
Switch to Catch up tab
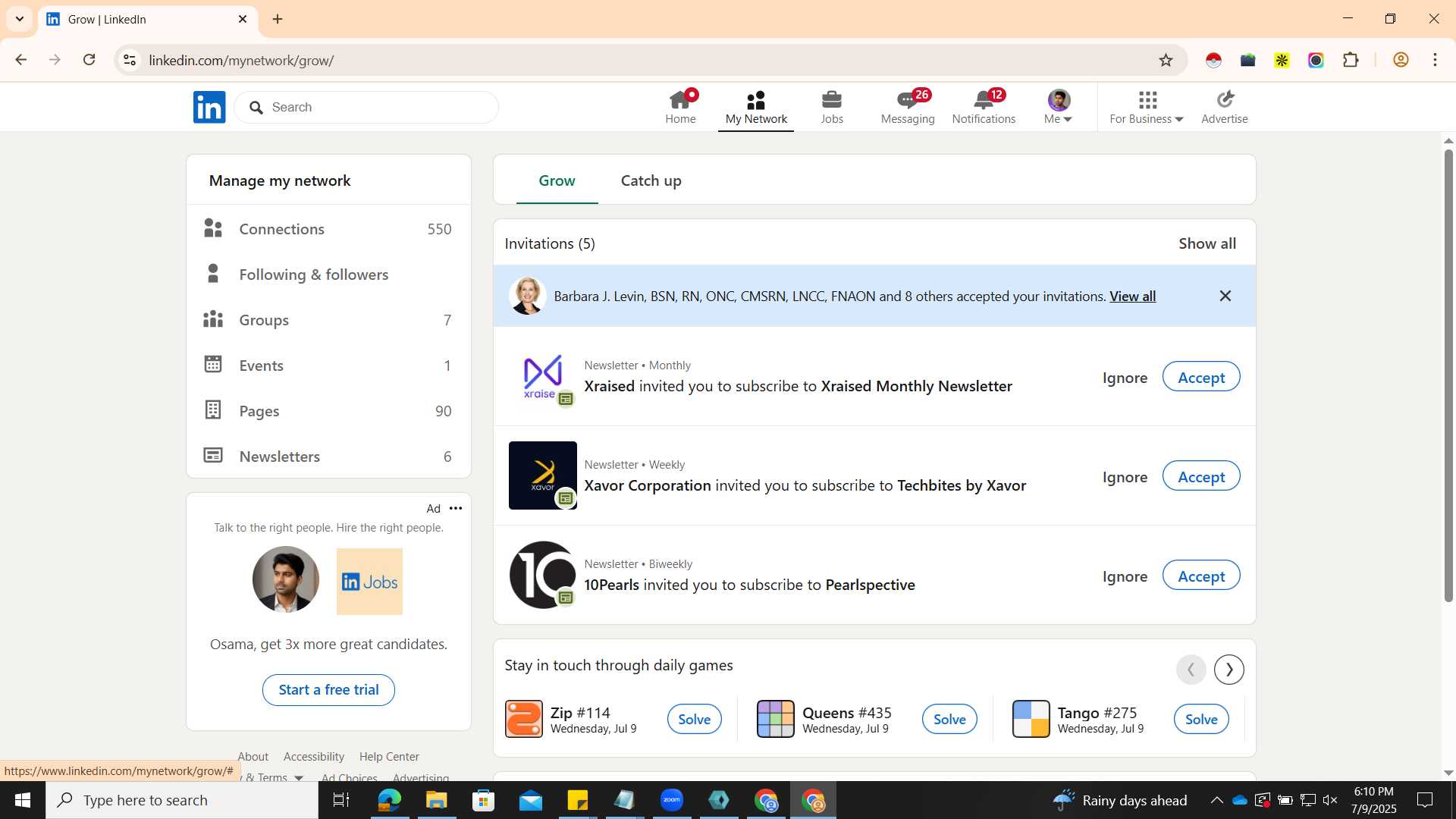click(x=651, y=180)
